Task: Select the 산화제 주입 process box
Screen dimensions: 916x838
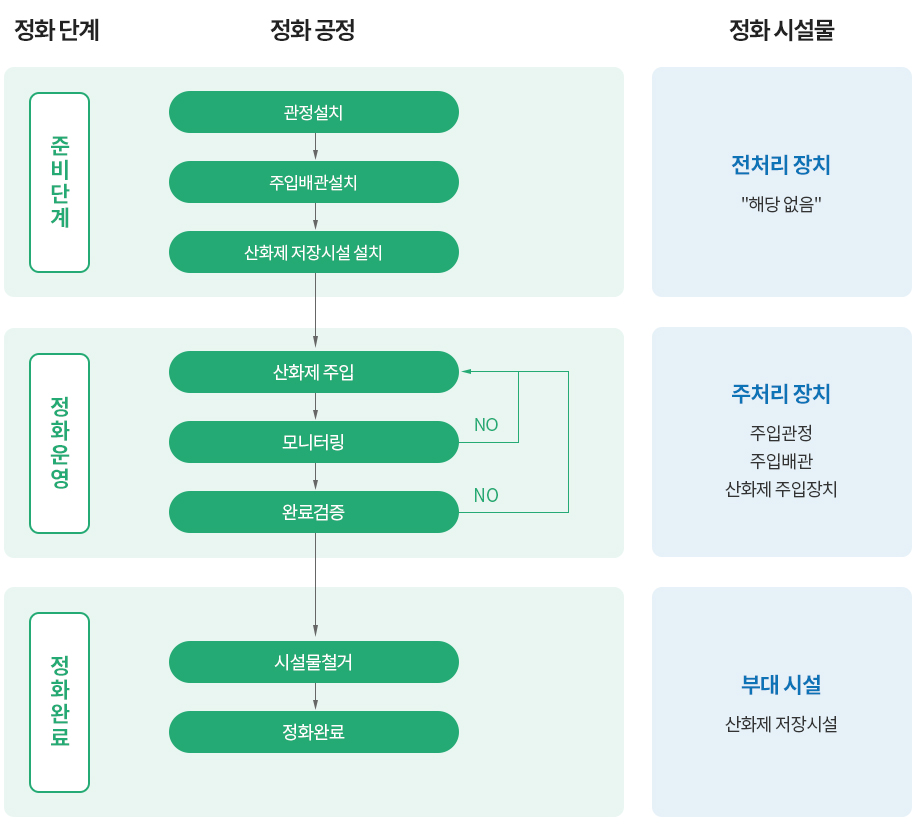Action: 314,372
